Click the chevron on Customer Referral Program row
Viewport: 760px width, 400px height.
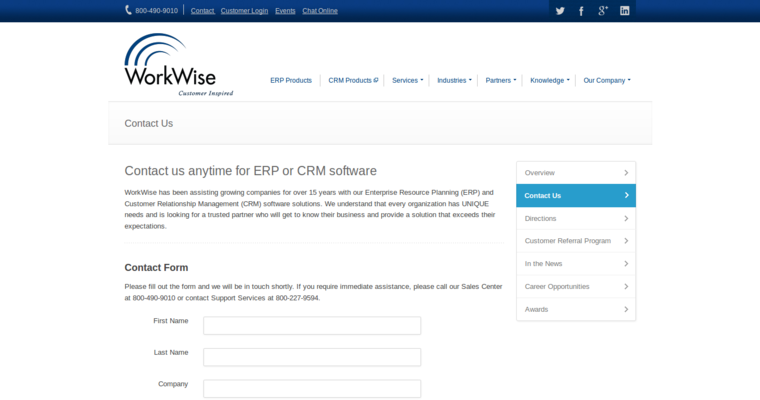coord(626,241)
